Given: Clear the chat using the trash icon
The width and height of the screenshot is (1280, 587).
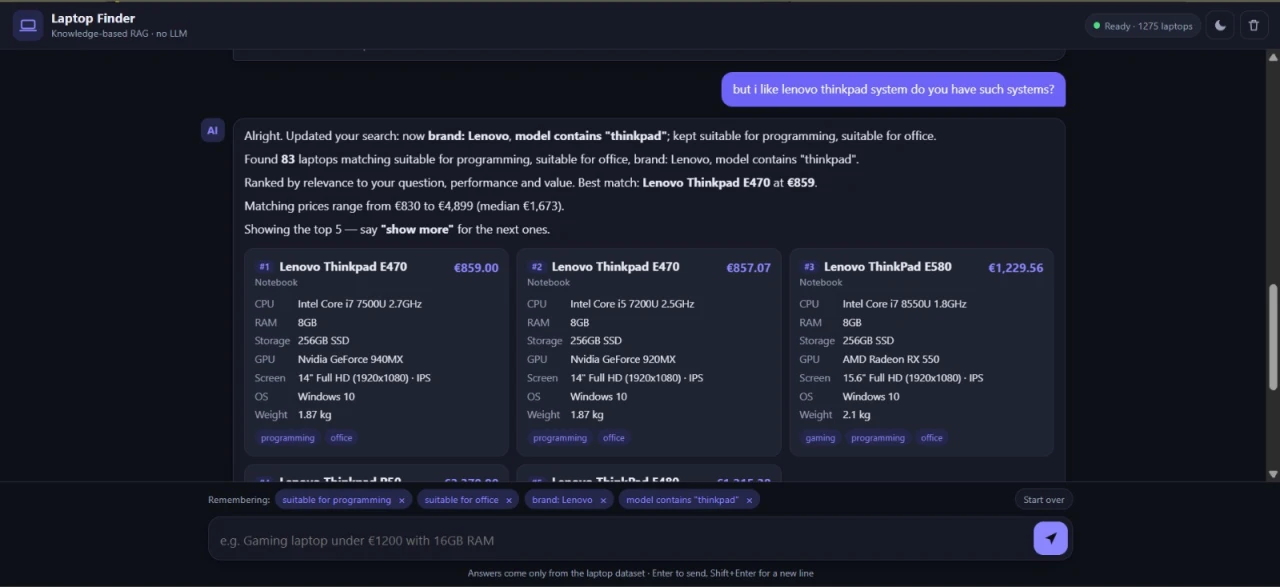Looking at the screenshot, I should coord(1254,26).
